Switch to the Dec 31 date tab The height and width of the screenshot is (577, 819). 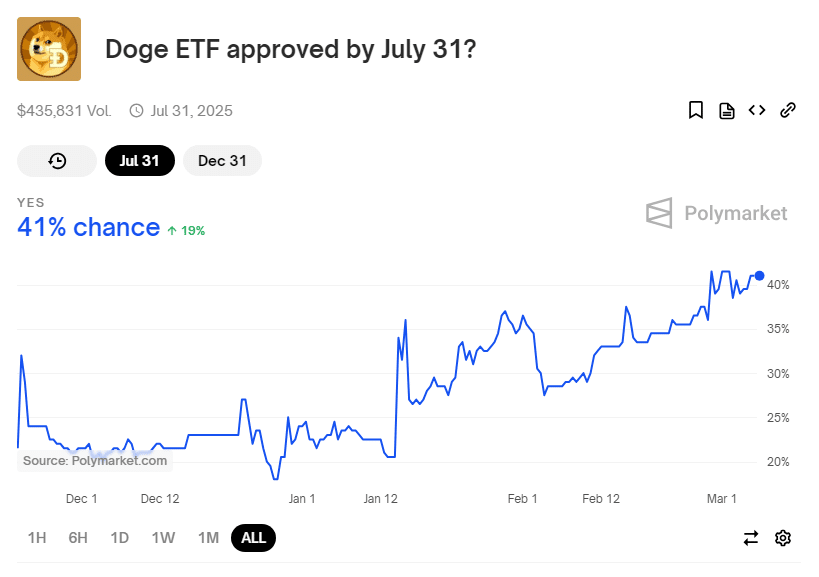coord(222,161)
